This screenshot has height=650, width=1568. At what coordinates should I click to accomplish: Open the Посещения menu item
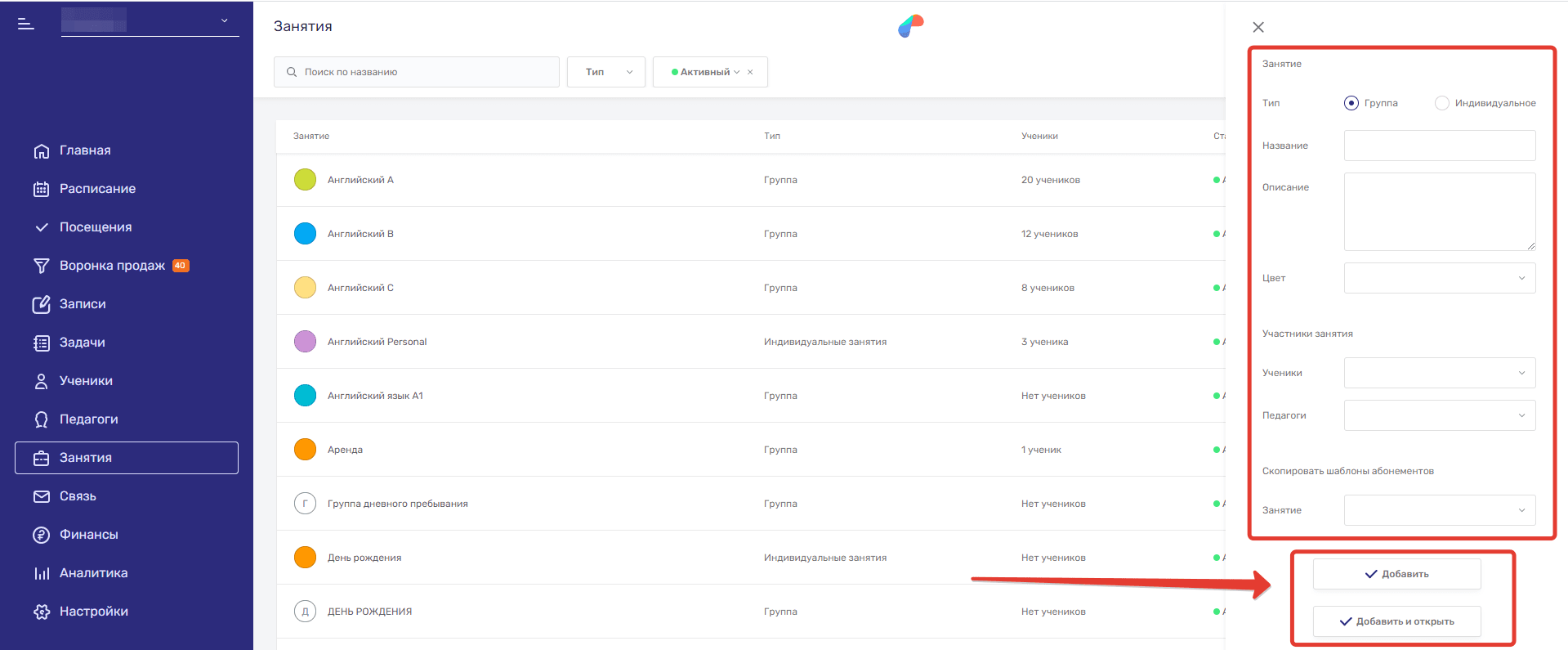[95, 227]
